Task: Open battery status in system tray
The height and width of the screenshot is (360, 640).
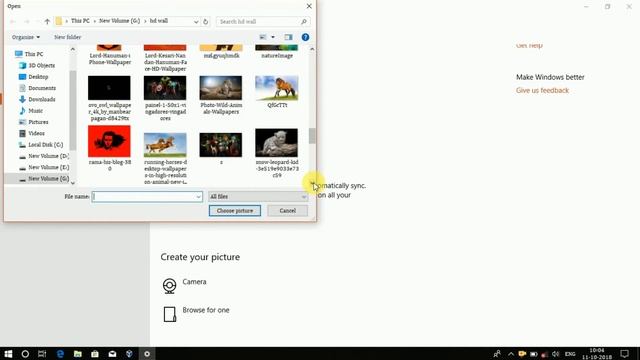Action: pos(533,354)
